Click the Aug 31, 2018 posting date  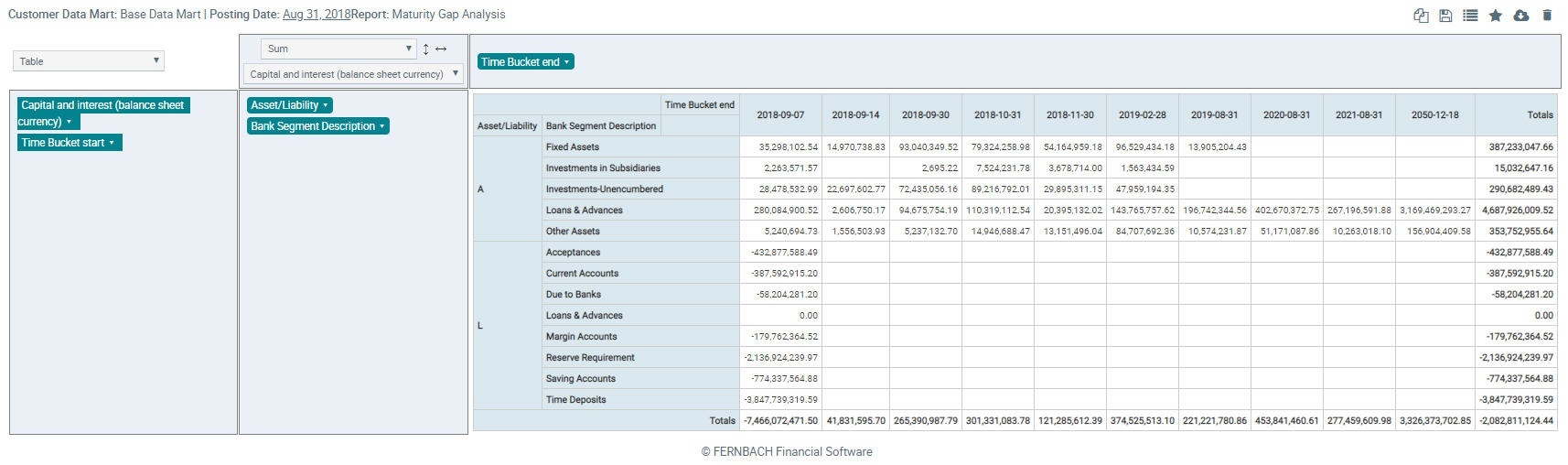coord(316,15)
